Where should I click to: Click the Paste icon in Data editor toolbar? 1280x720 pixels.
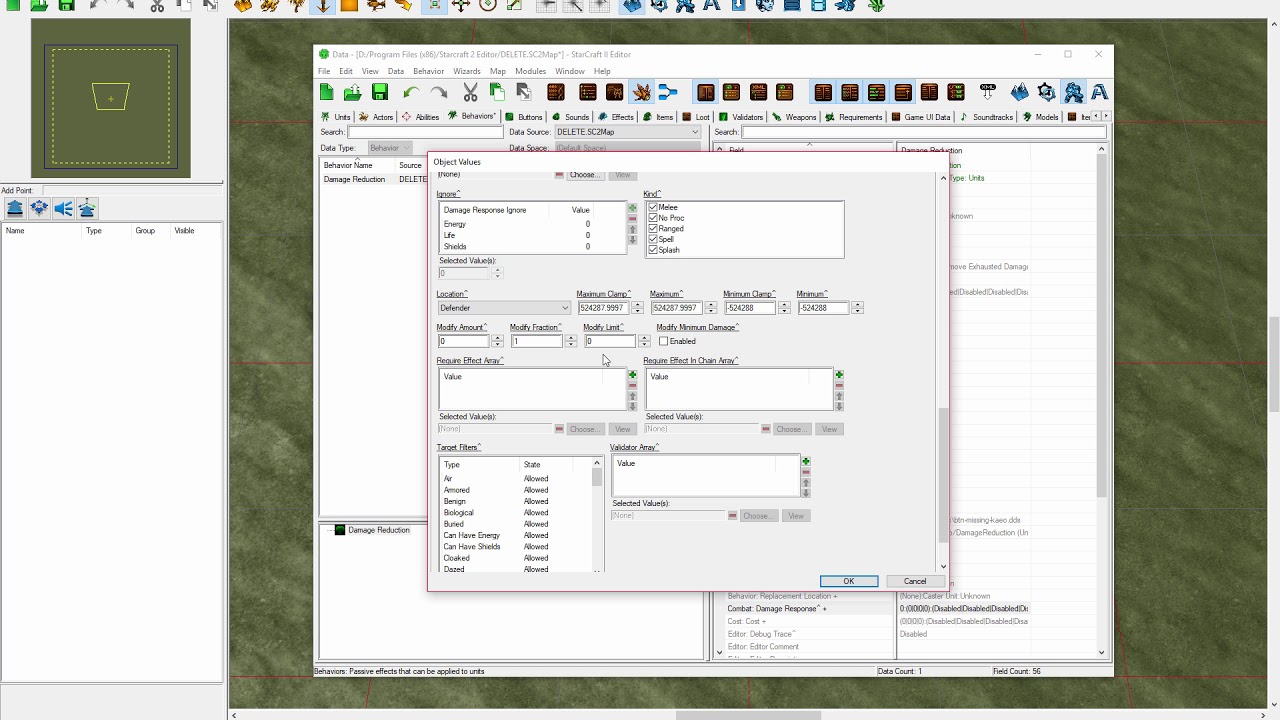pos(523,92)
